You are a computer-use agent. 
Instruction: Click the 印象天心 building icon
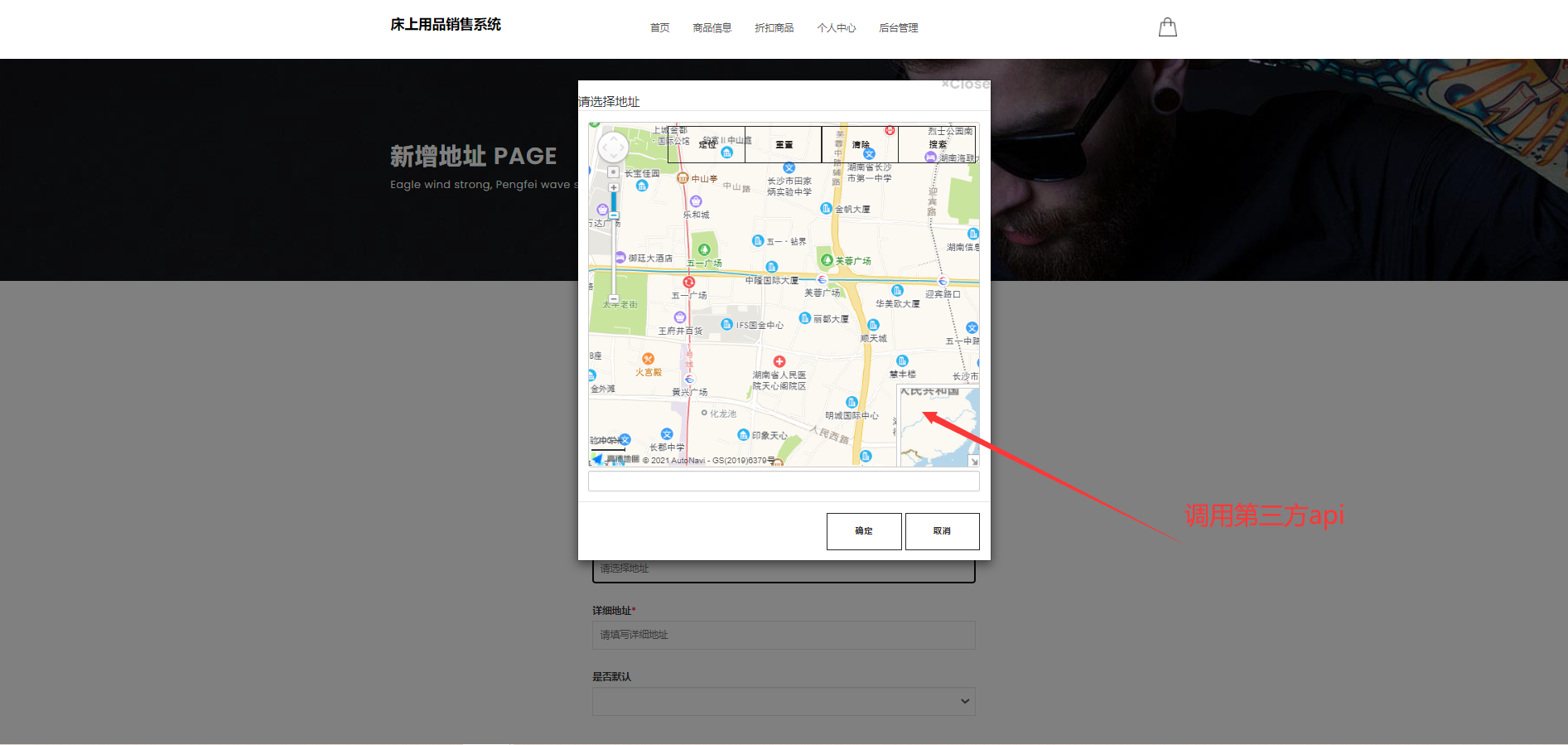pyautogui.click(x=744, y=435)
